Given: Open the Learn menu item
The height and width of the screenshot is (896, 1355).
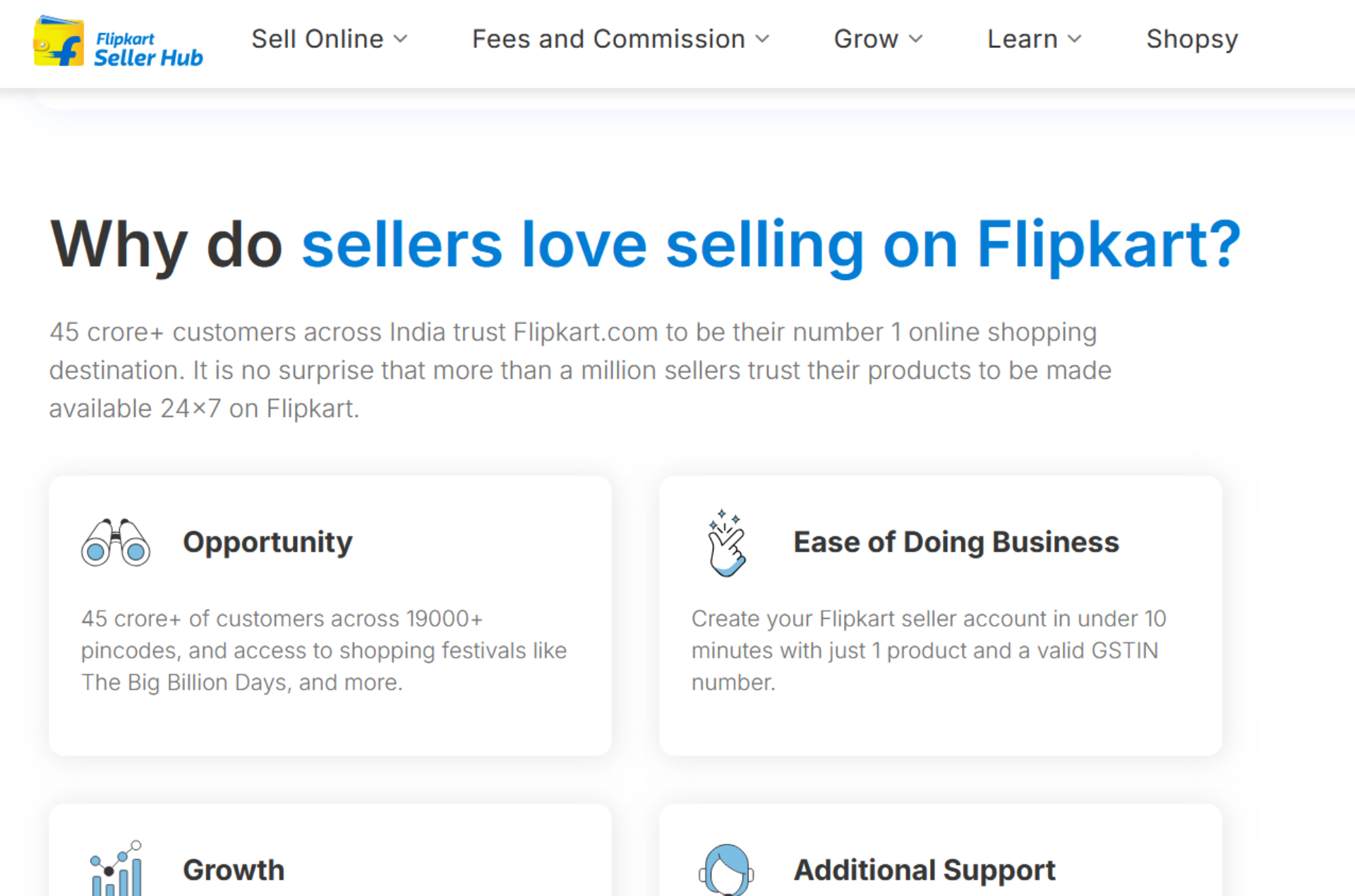Looking at the screenshot, I should click(1023, 39).
